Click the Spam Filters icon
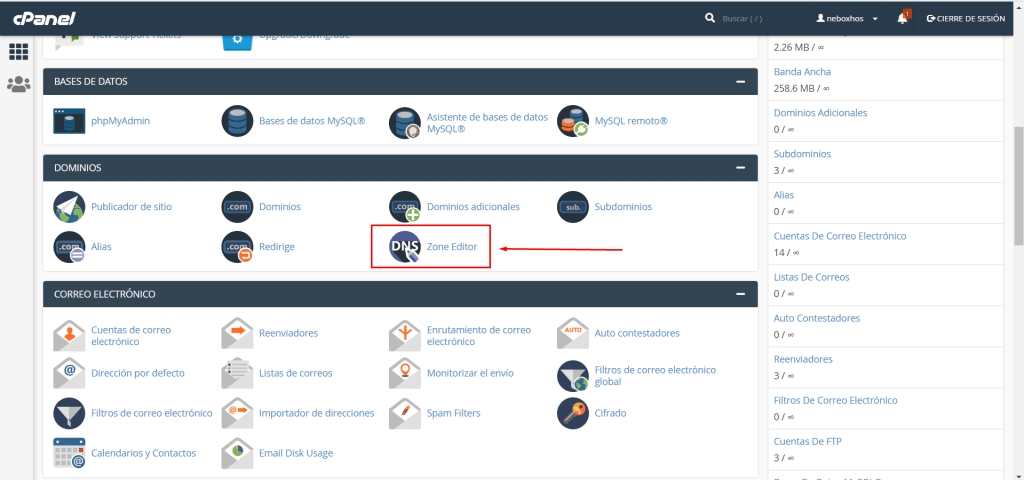 click(x=405, y=413)
